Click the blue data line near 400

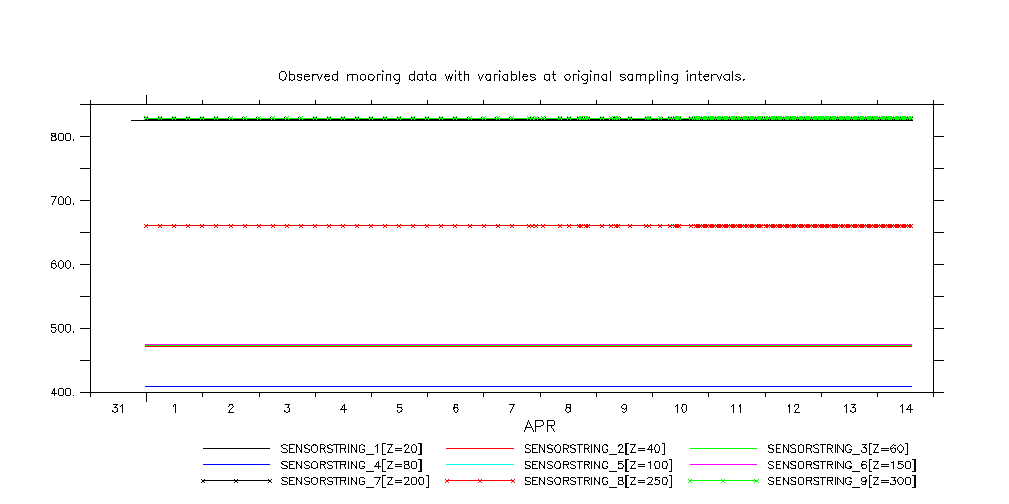pos(500,386)
